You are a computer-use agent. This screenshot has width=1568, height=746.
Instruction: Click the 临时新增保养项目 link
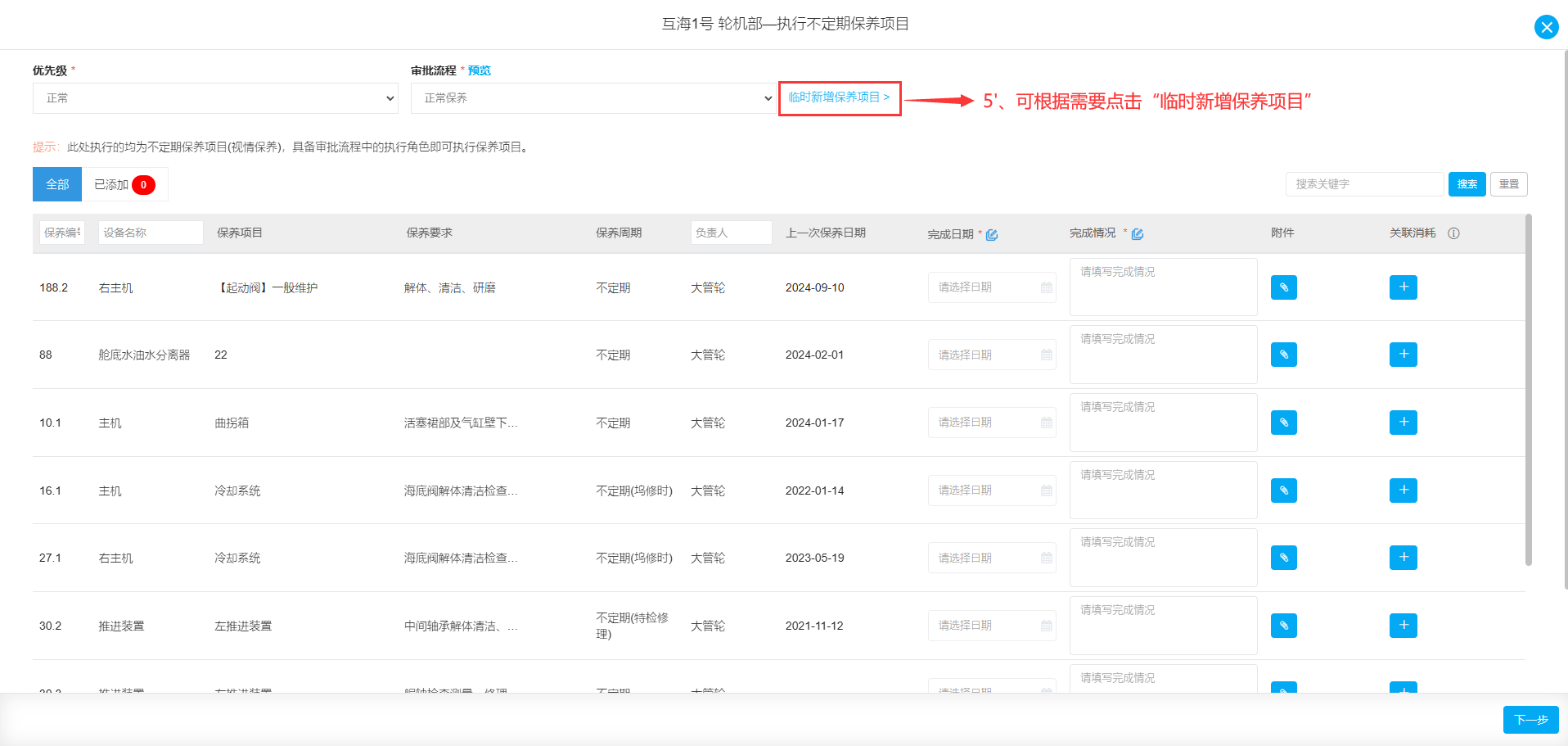[x=839, y=97]
